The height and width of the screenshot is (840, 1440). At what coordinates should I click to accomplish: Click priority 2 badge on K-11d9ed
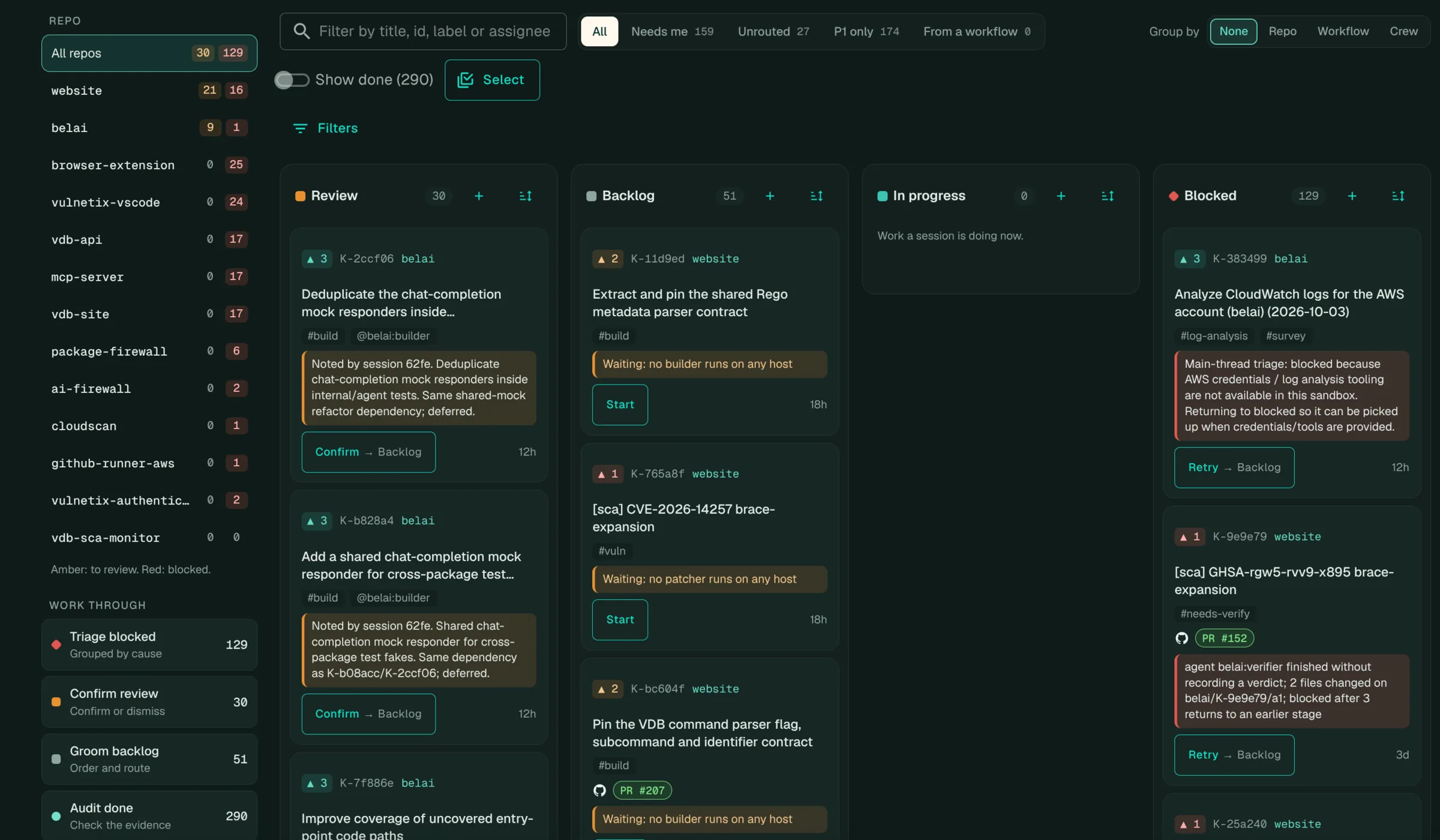tap(608, 259)
